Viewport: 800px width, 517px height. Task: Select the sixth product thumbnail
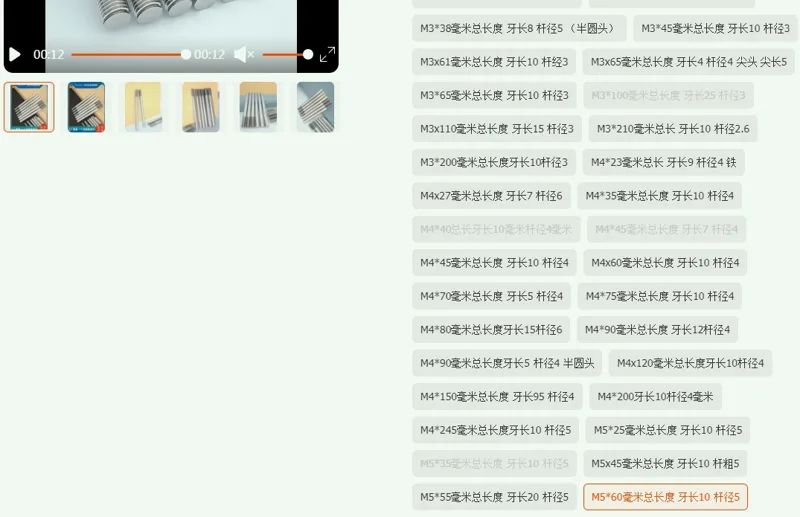(315, 107)
